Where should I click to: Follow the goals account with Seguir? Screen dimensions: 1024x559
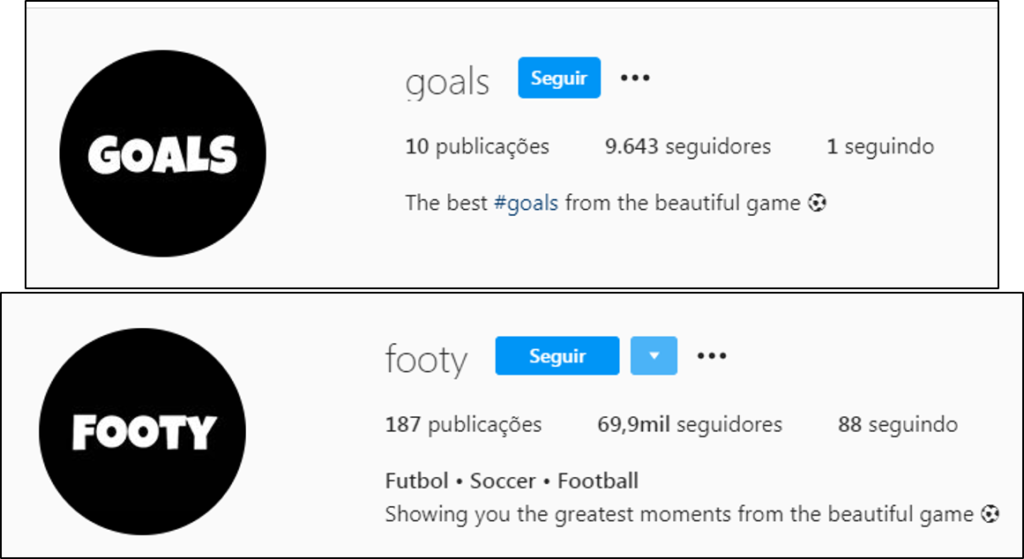[559, 78]
